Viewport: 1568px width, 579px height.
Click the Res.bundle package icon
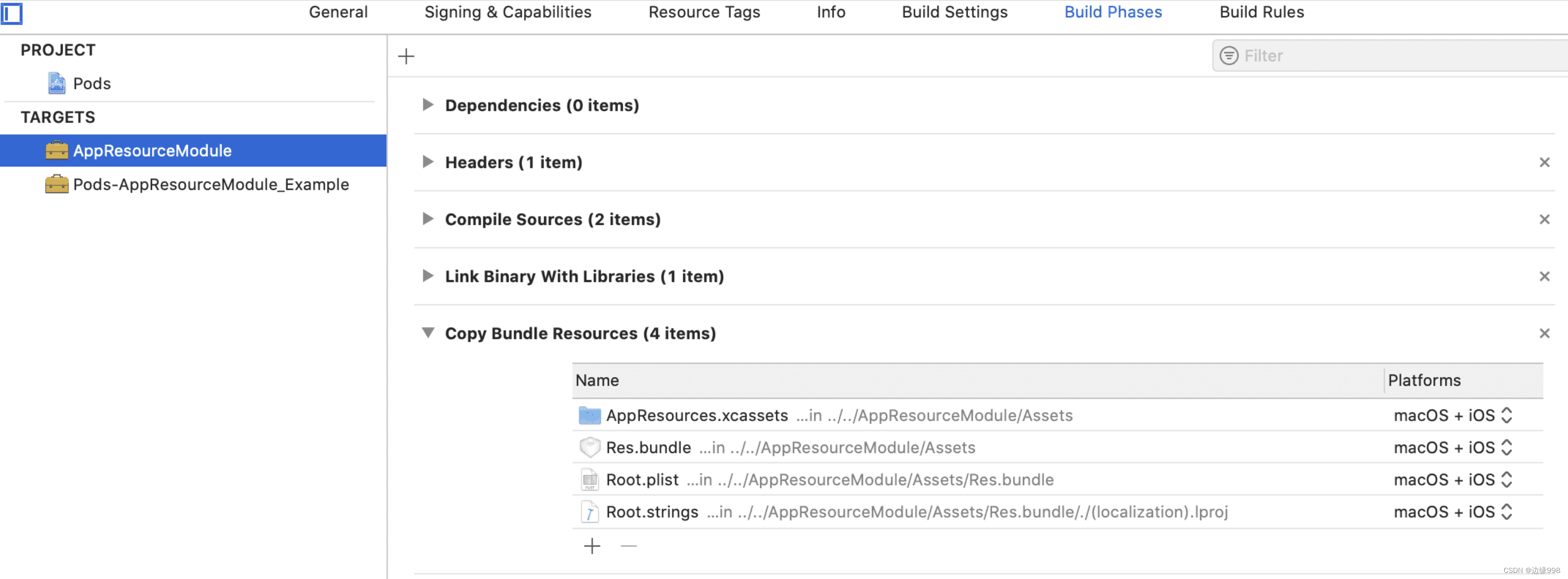tap(589, 447)
